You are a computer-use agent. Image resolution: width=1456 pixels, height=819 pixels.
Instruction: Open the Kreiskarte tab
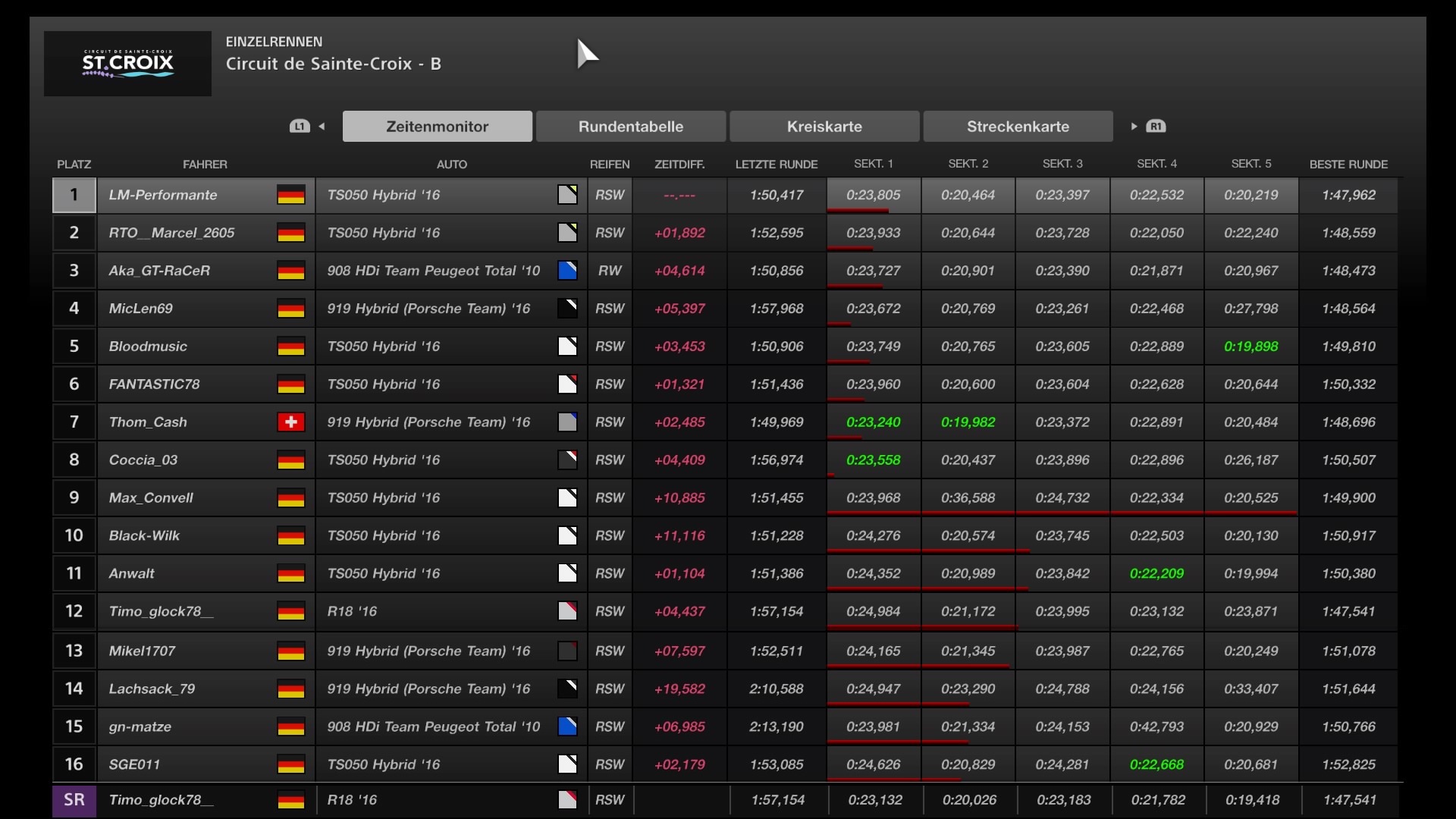coord(824,127)
